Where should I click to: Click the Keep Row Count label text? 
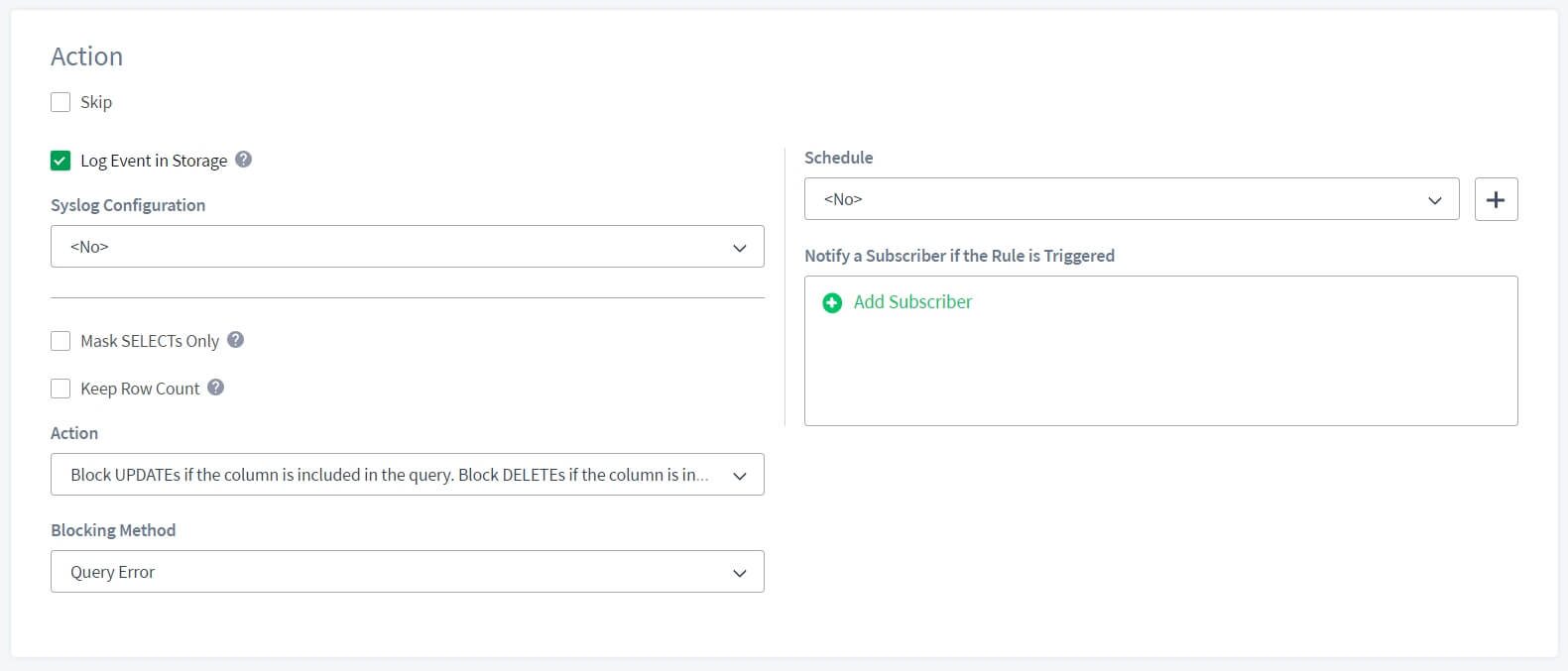[140, 389]
